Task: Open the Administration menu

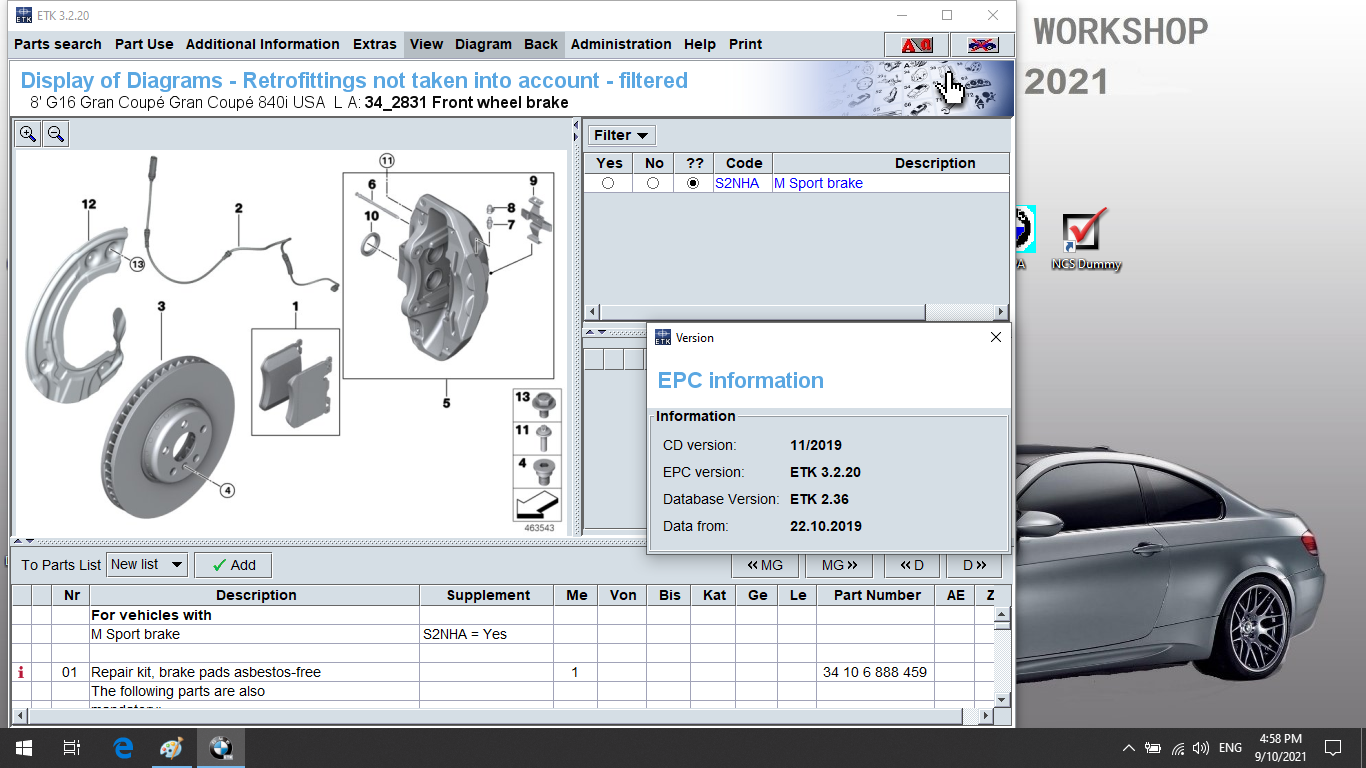Action: click(621, 44)
